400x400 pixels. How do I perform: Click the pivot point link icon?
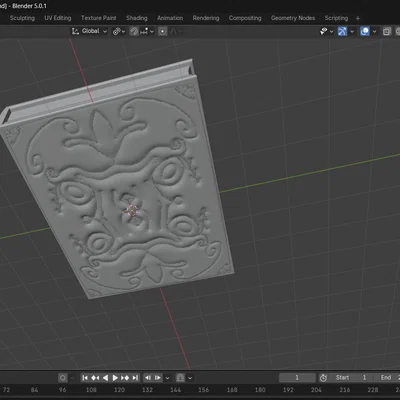coord(119,31)
